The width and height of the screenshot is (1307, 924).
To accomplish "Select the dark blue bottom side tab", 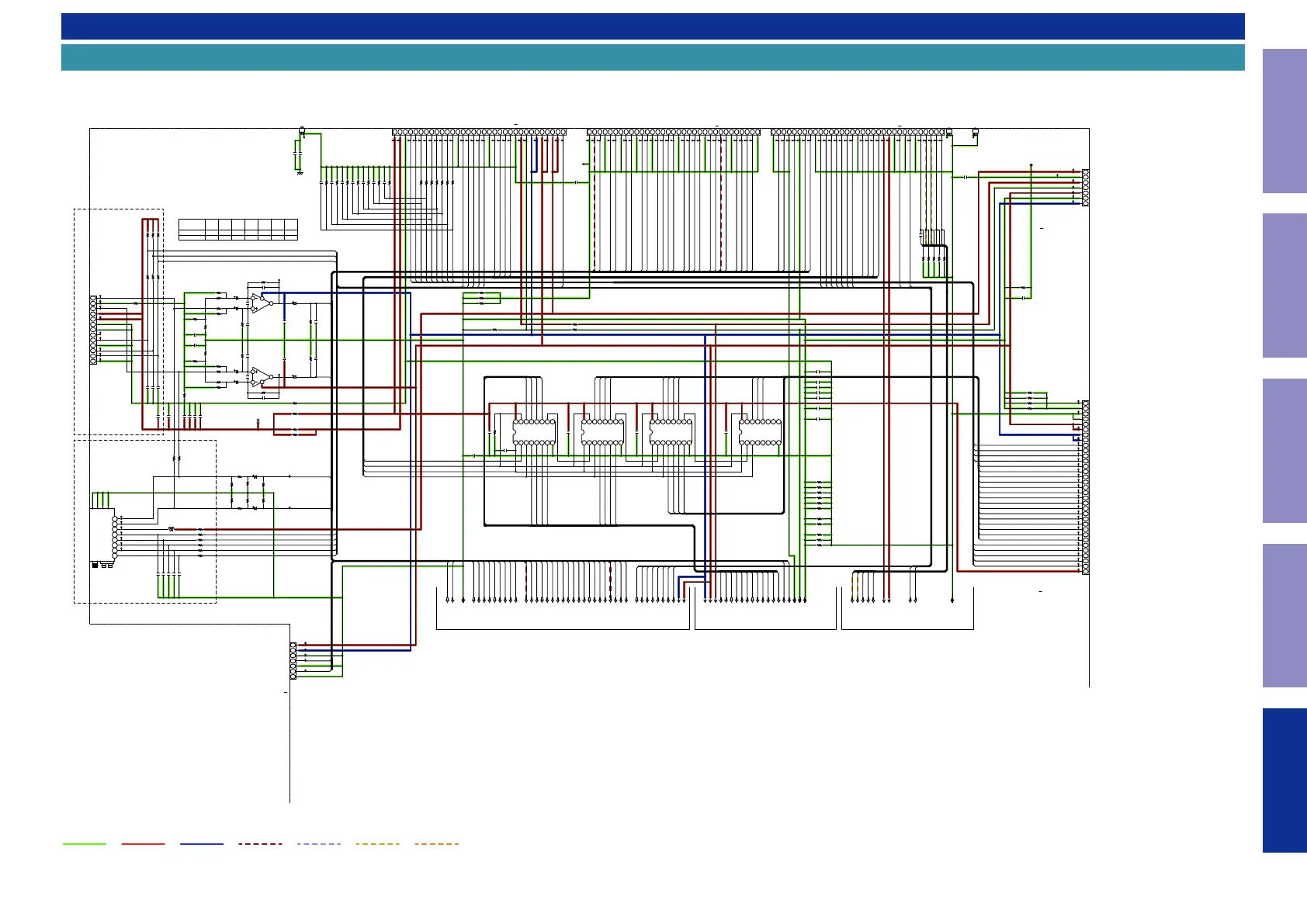I will 1284,780.
